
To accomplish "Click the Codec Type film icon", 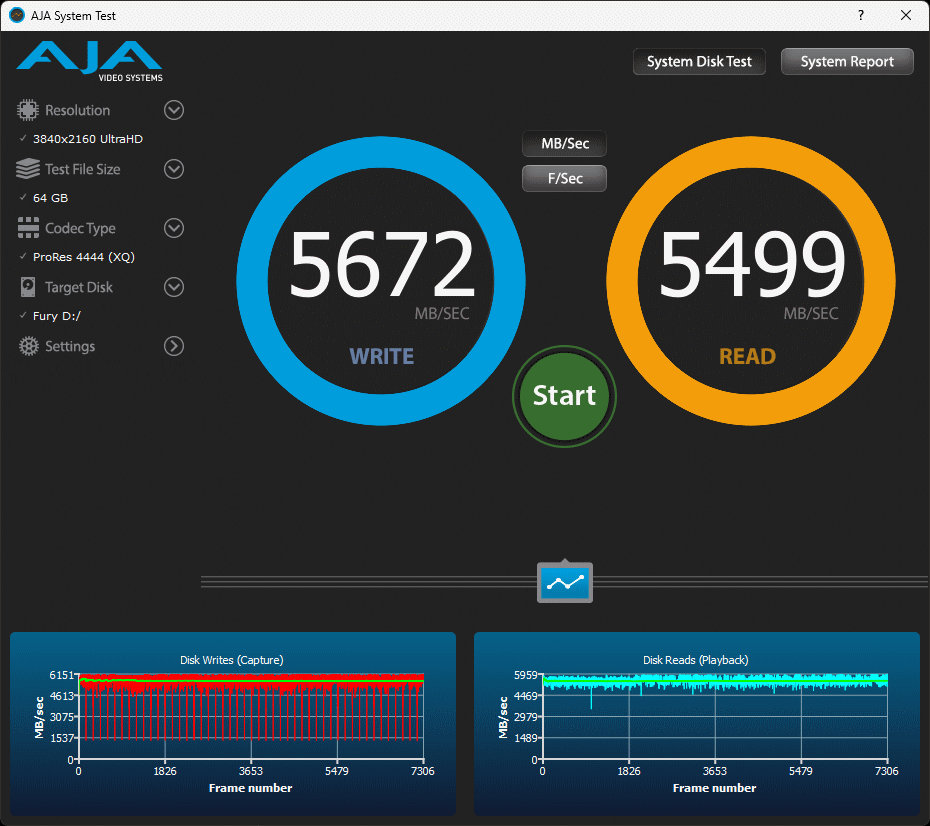I will pos(28,228).
